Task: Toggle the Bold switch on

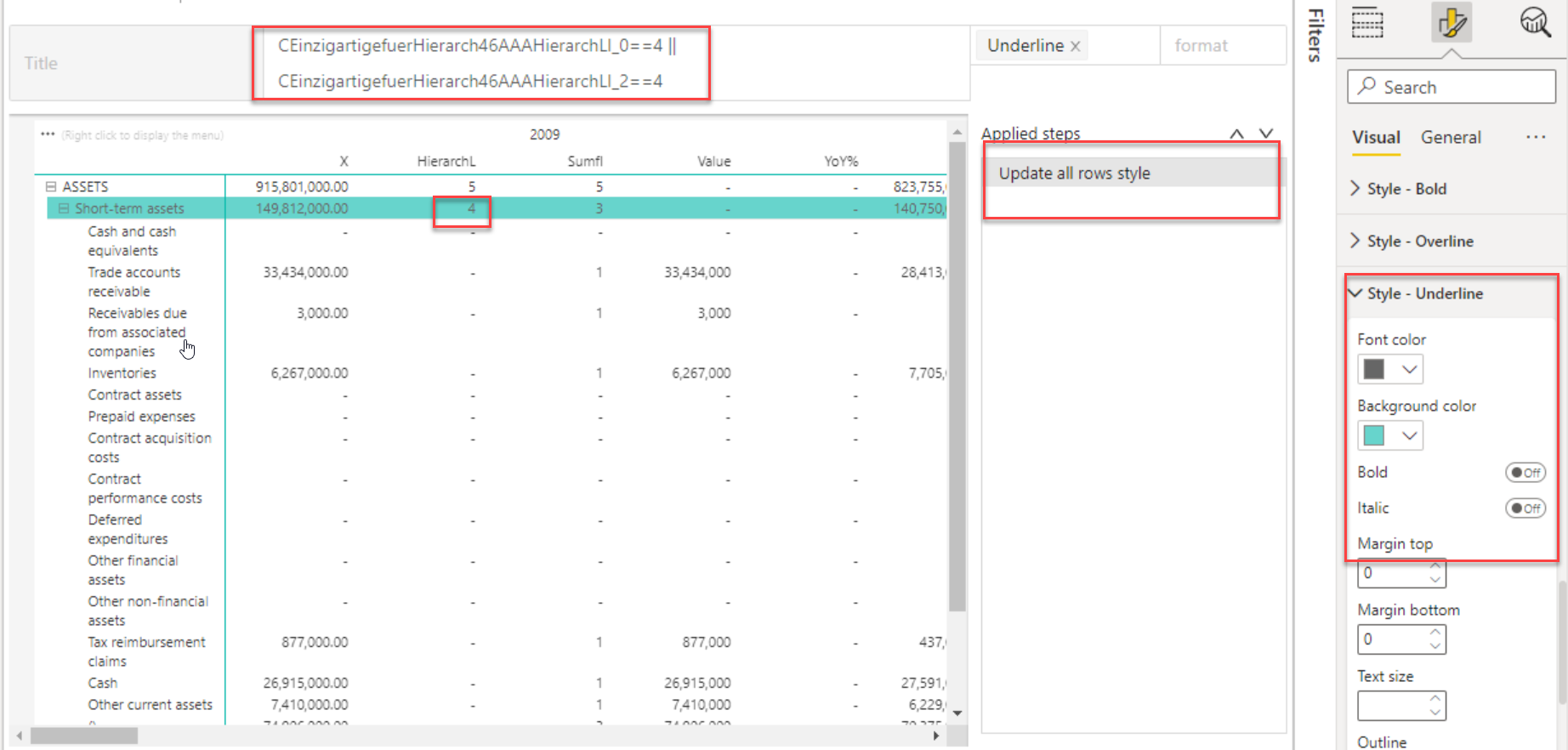Action: click(x=1525, y=473)
